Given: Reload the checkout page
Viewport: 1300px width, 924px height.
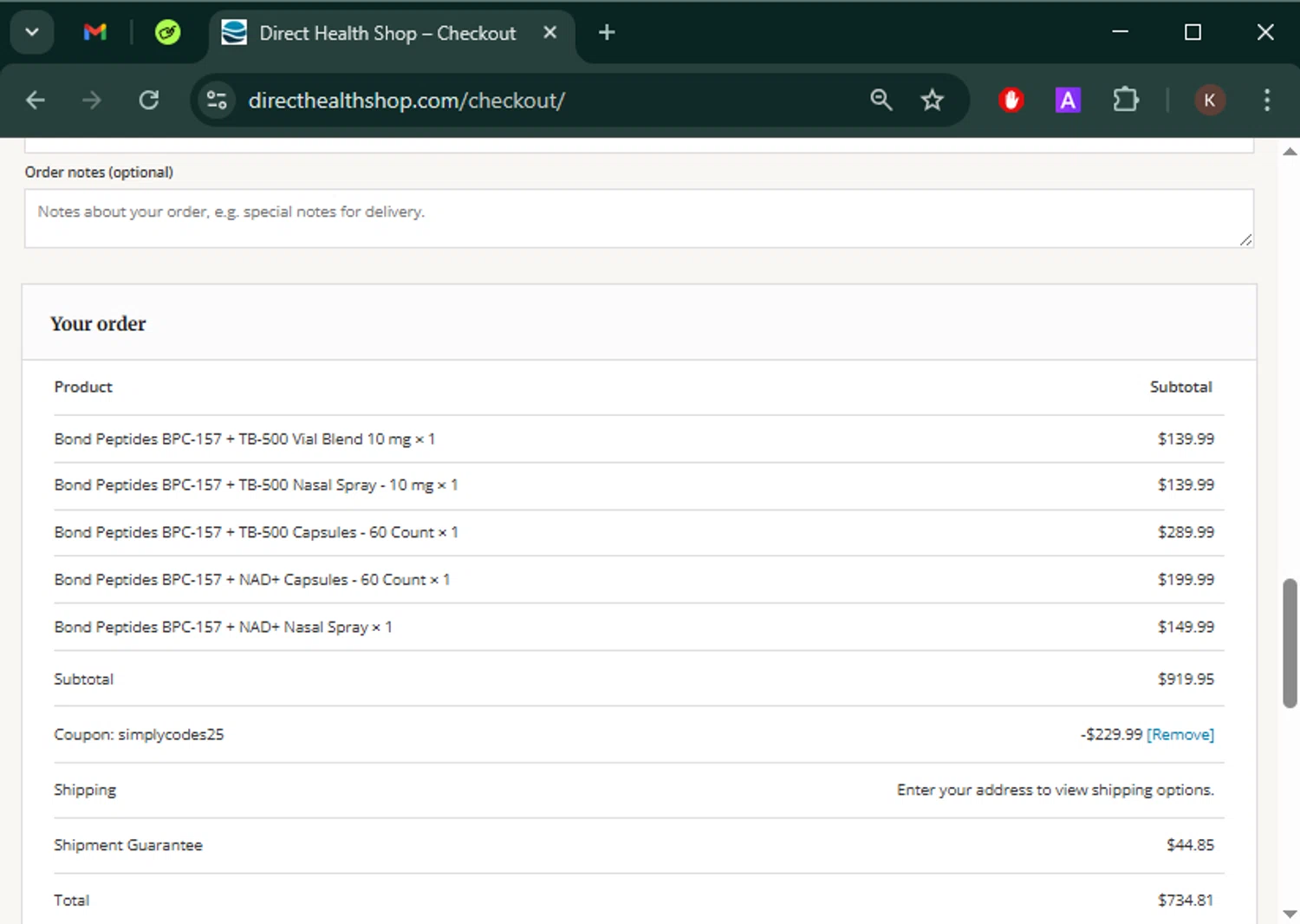Looking at the screenshot, I should tap(149, 101).
